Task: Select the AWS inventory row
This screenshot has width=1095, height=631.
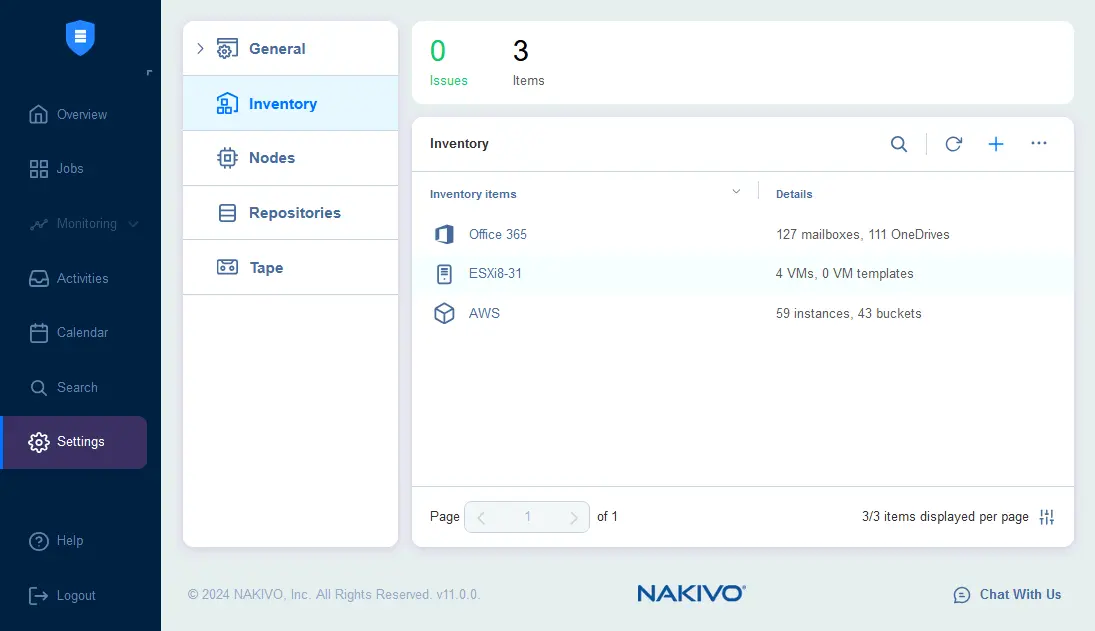Action: click(742, 313)
